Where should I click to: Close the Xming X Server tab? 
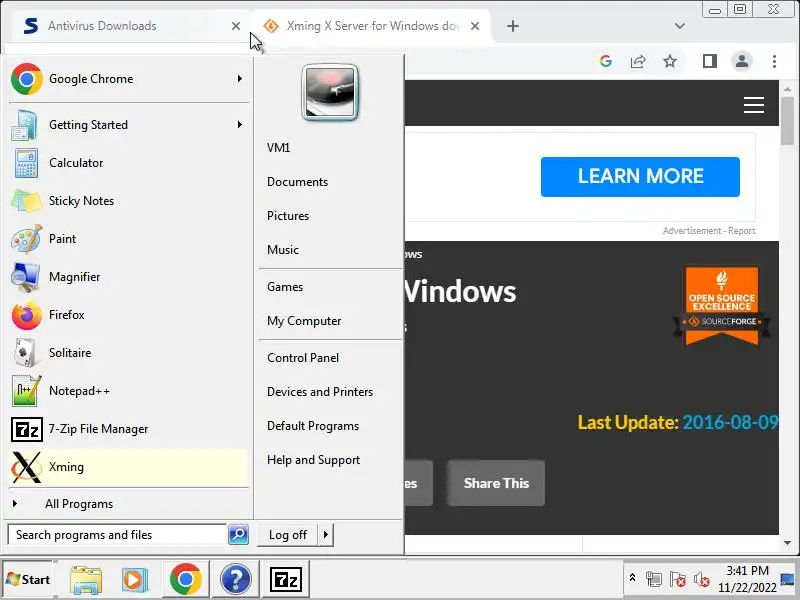(475, 26)
